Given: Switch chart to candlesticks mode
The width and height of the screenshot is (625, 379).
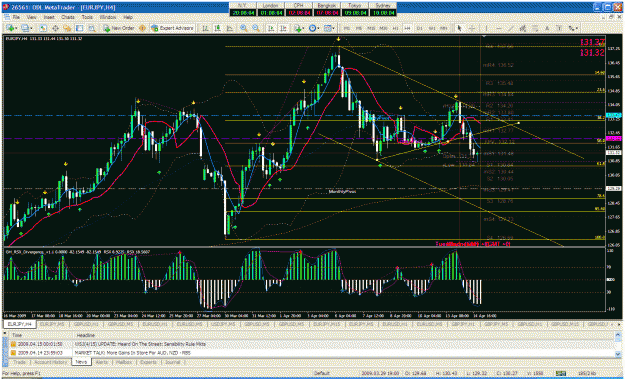Looking at the screenshot, I should (218, 28).
